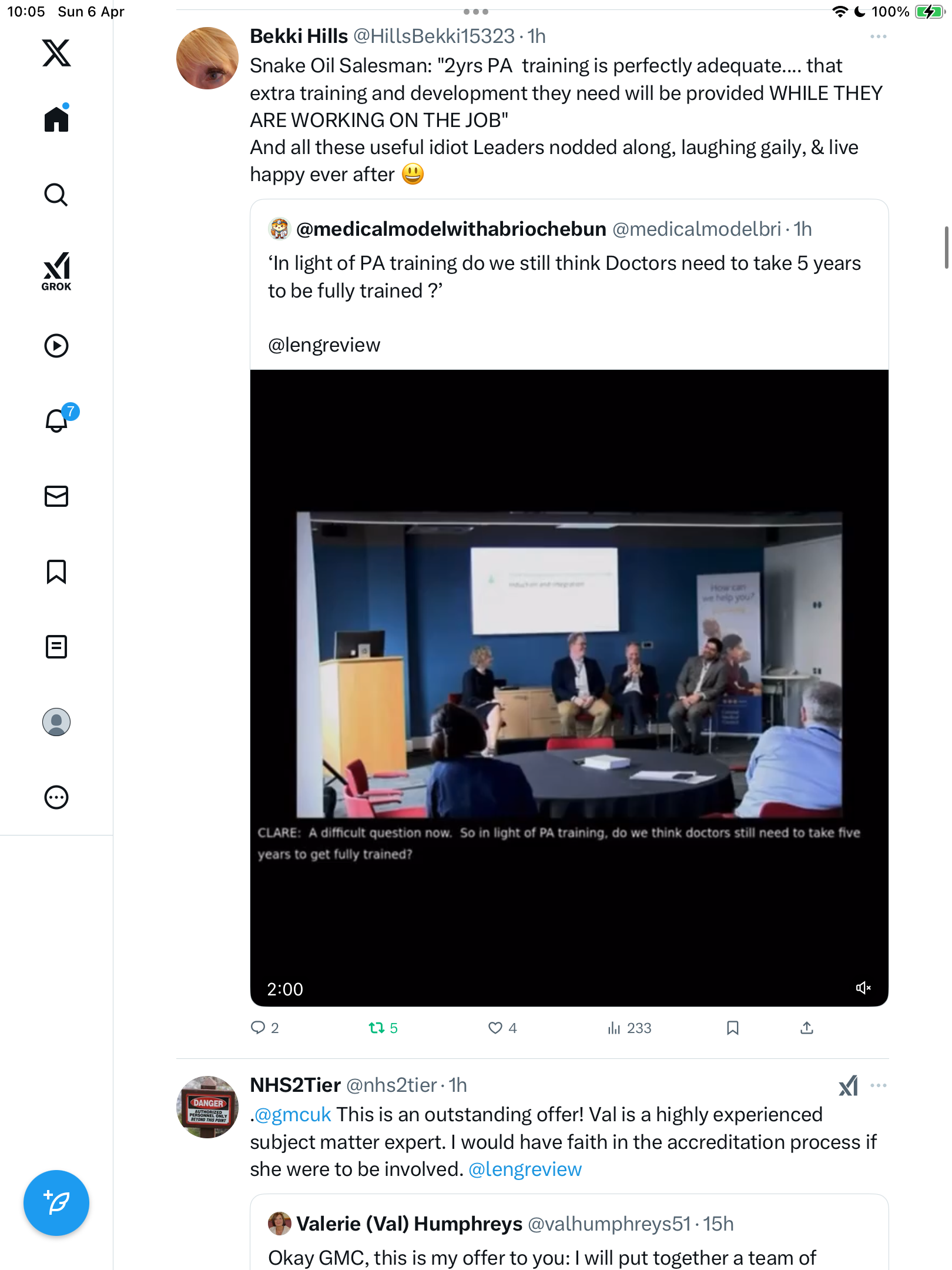The height and width of the screenshot is (1270, 952).
Task: View analytics showing 233 views
Action: (629, 1028)
